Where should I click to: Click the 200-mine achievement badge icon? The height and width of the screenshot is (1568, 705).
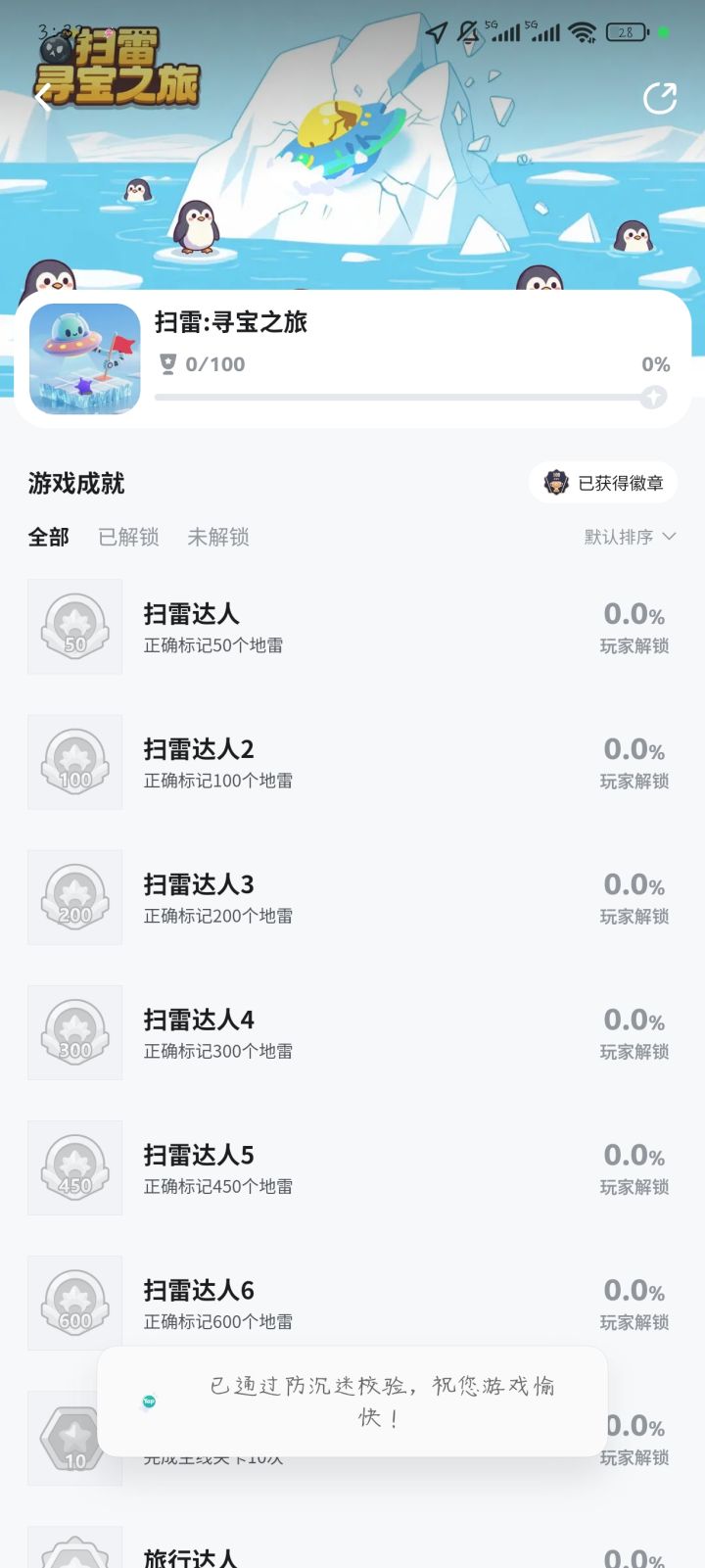coord(75,897)
